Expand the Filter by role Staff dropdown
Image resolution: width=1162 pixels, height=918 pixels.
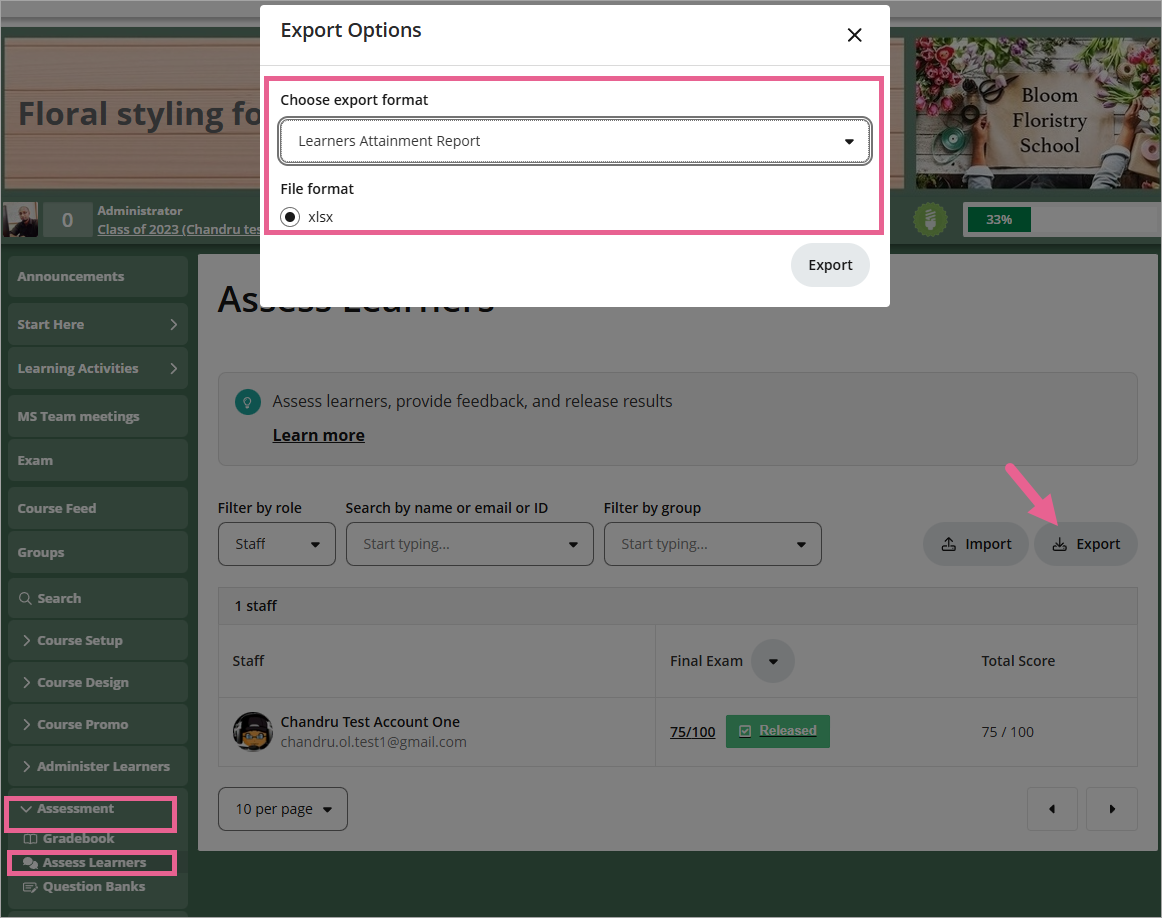[277, 544]
